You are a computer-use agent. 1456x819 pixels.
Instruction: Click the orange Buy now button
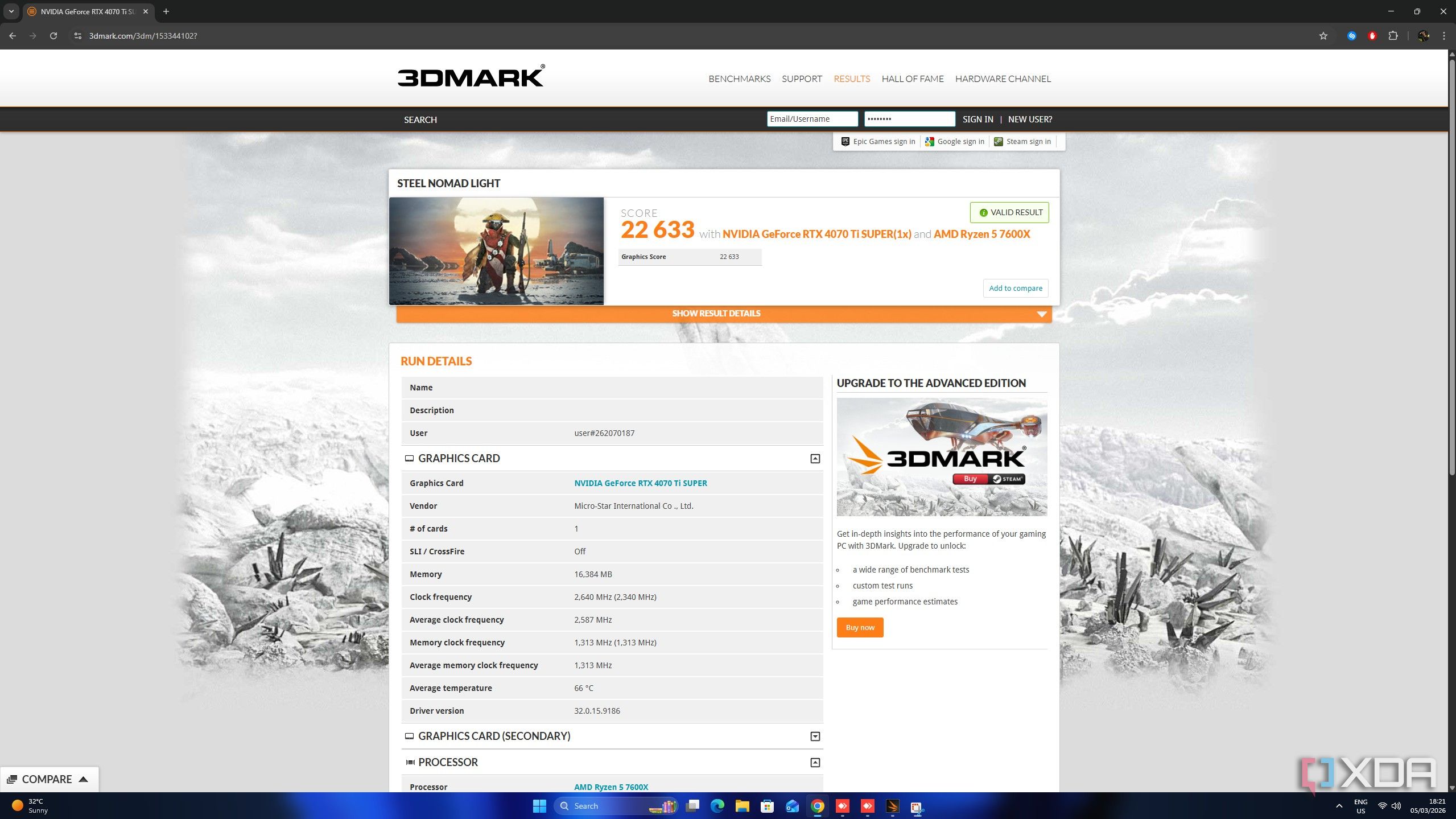(860, 627)
